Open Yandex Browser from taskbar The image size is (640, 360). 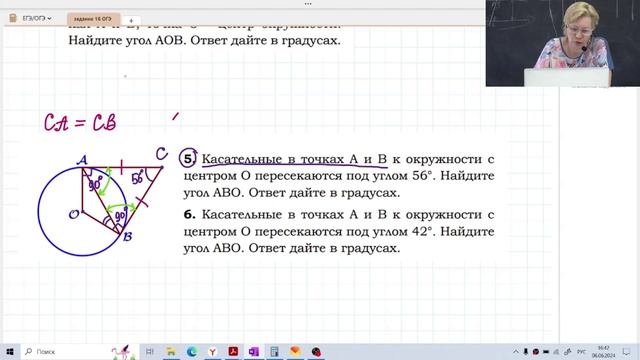point(212,351)
